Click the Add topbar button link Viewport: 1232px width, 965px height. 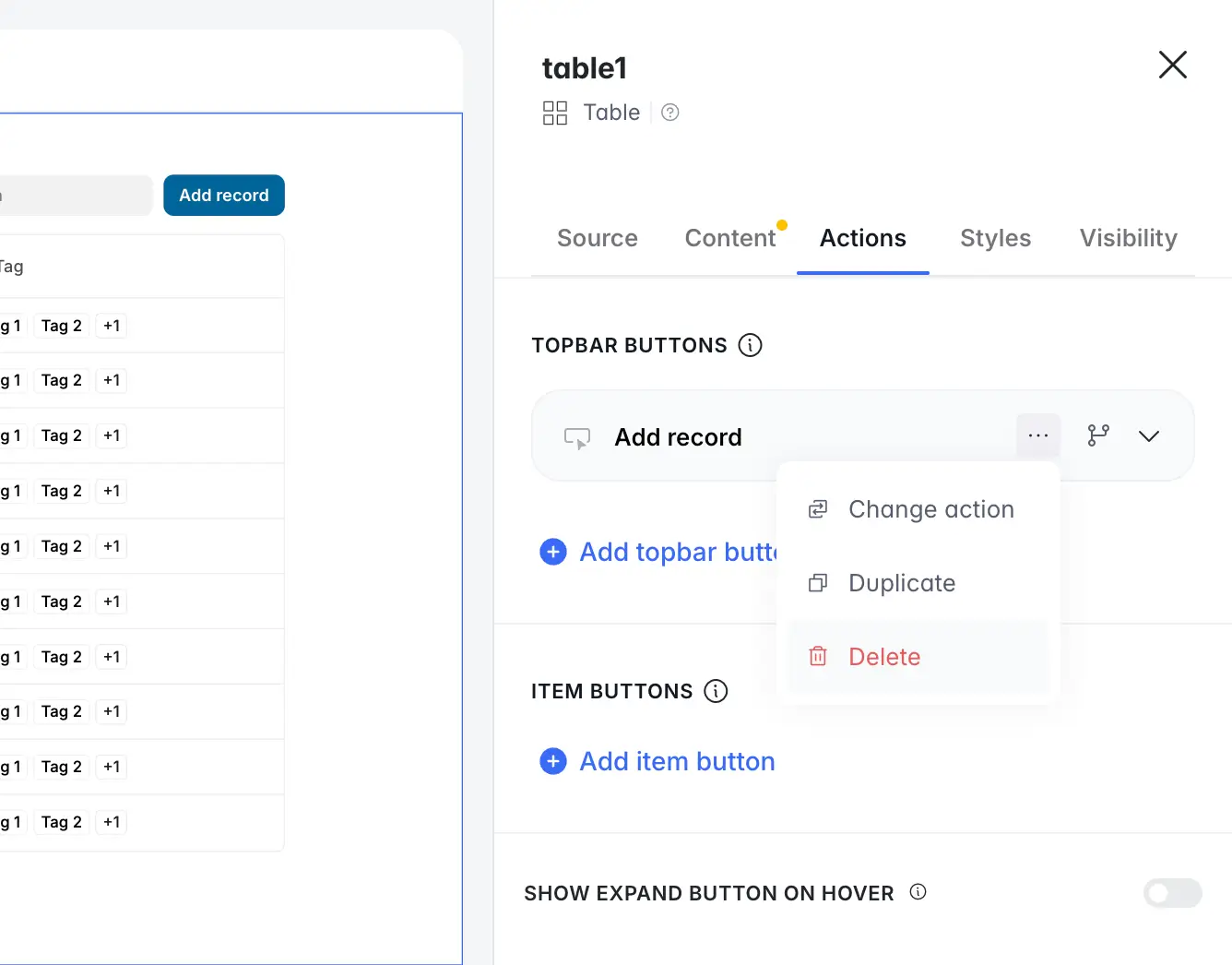tap(678, 552)
